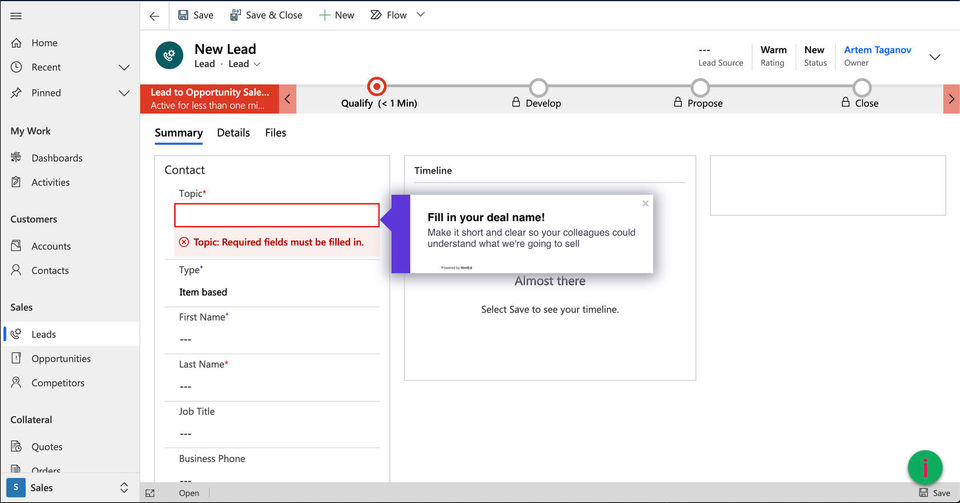Select the Develop stage marker

point(538,88)
